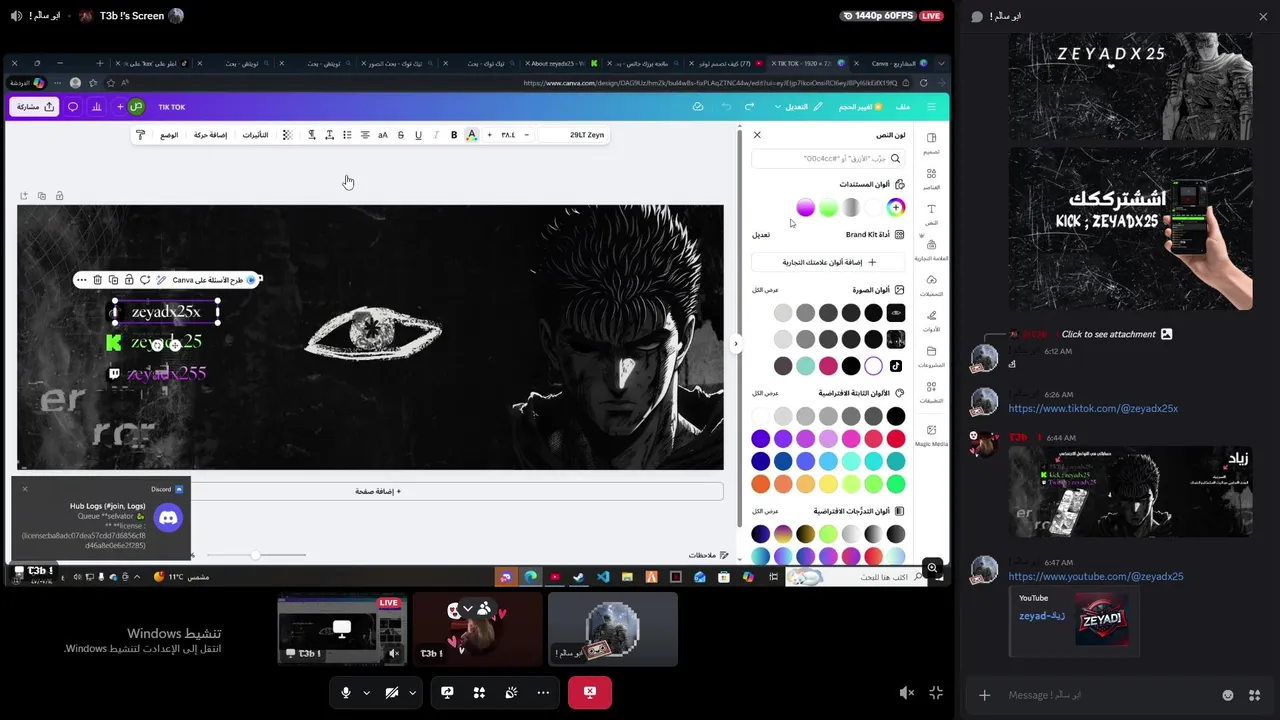
Task: Open the transparency checkerboard icon in toolbar
Action: coord(288,135)
